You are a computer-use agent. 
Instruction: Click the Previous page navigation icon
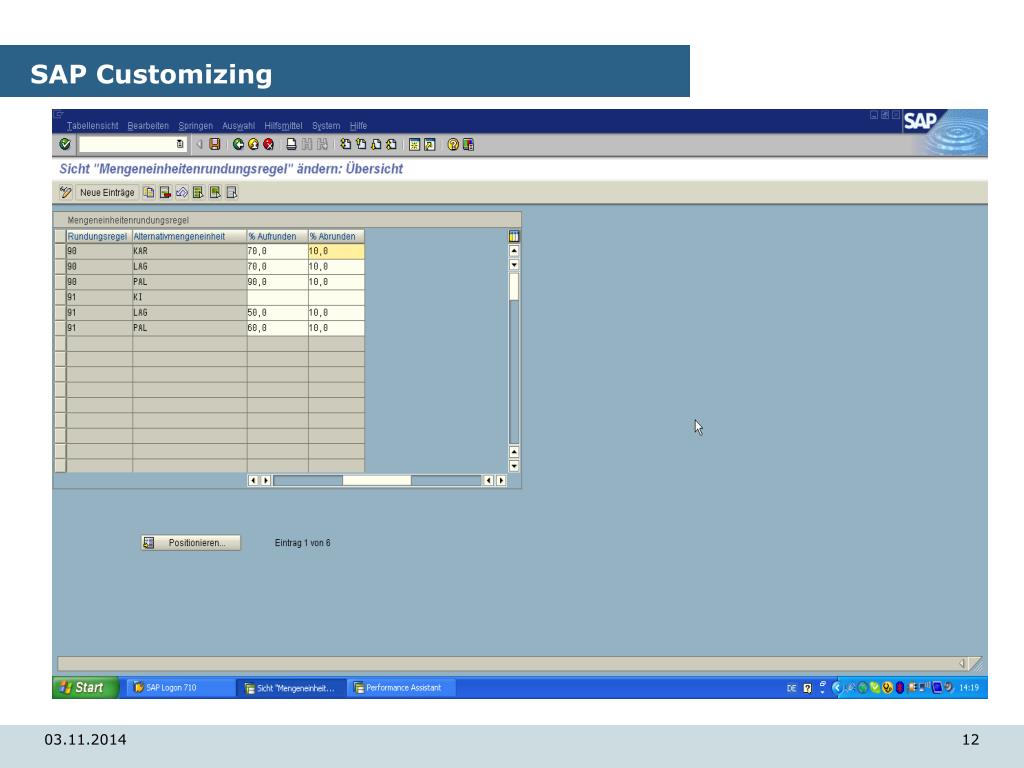360,144
